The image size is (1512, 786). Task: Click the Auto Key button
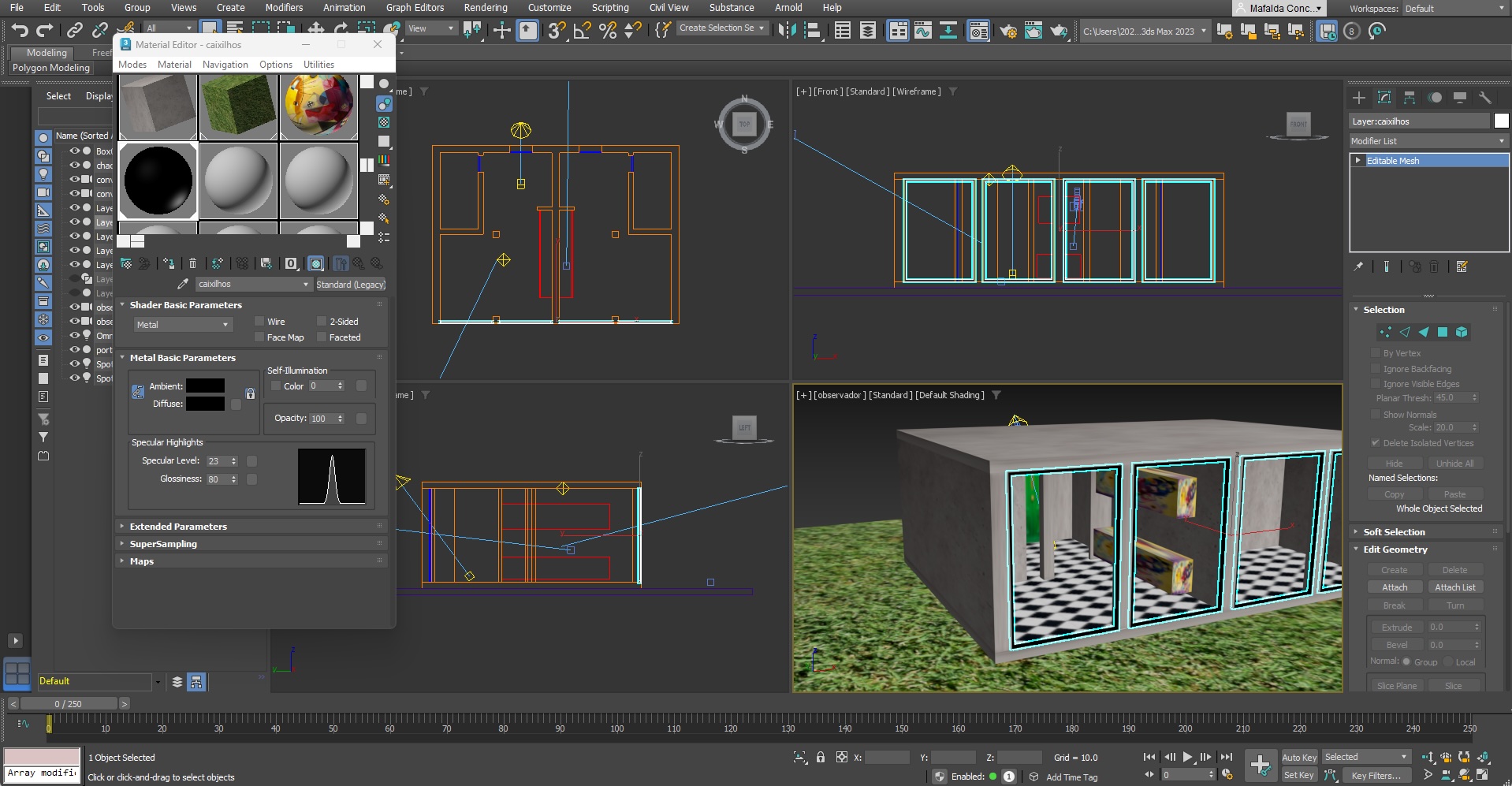pyautogui.click(x=1298, y=758)
